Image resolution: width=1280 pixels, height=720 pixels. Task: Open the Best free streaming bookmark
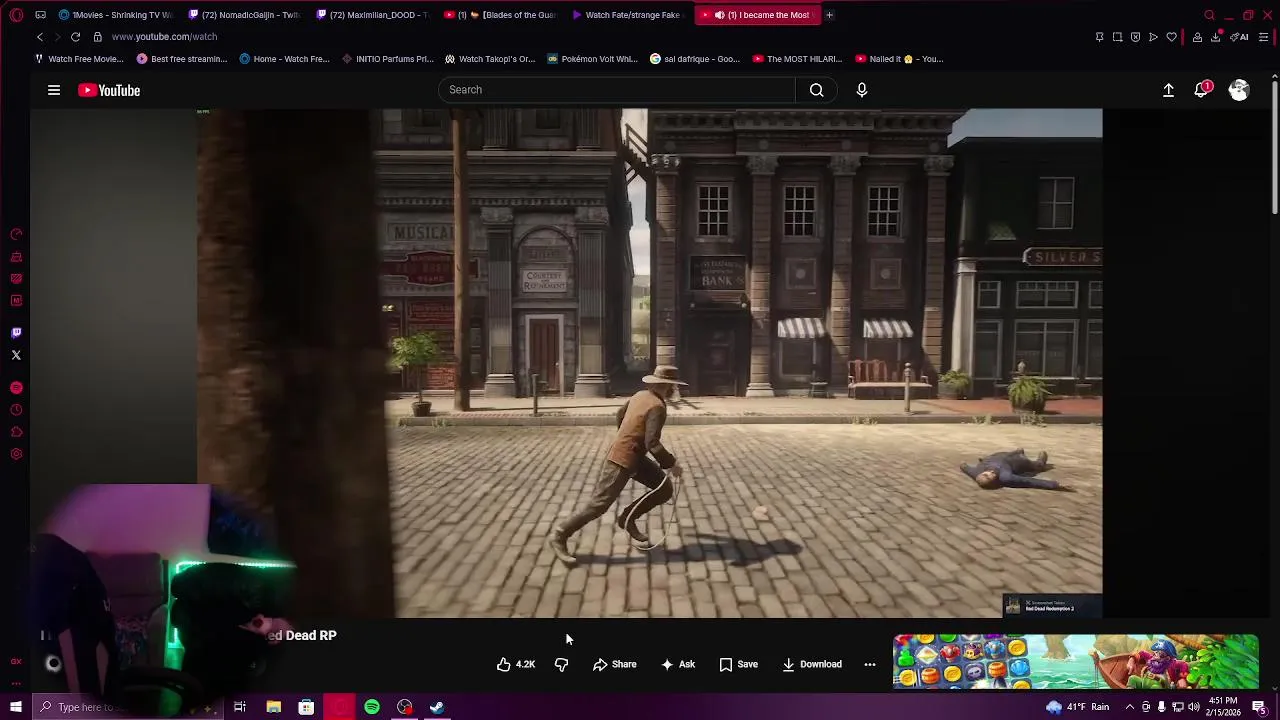point(182,59)
